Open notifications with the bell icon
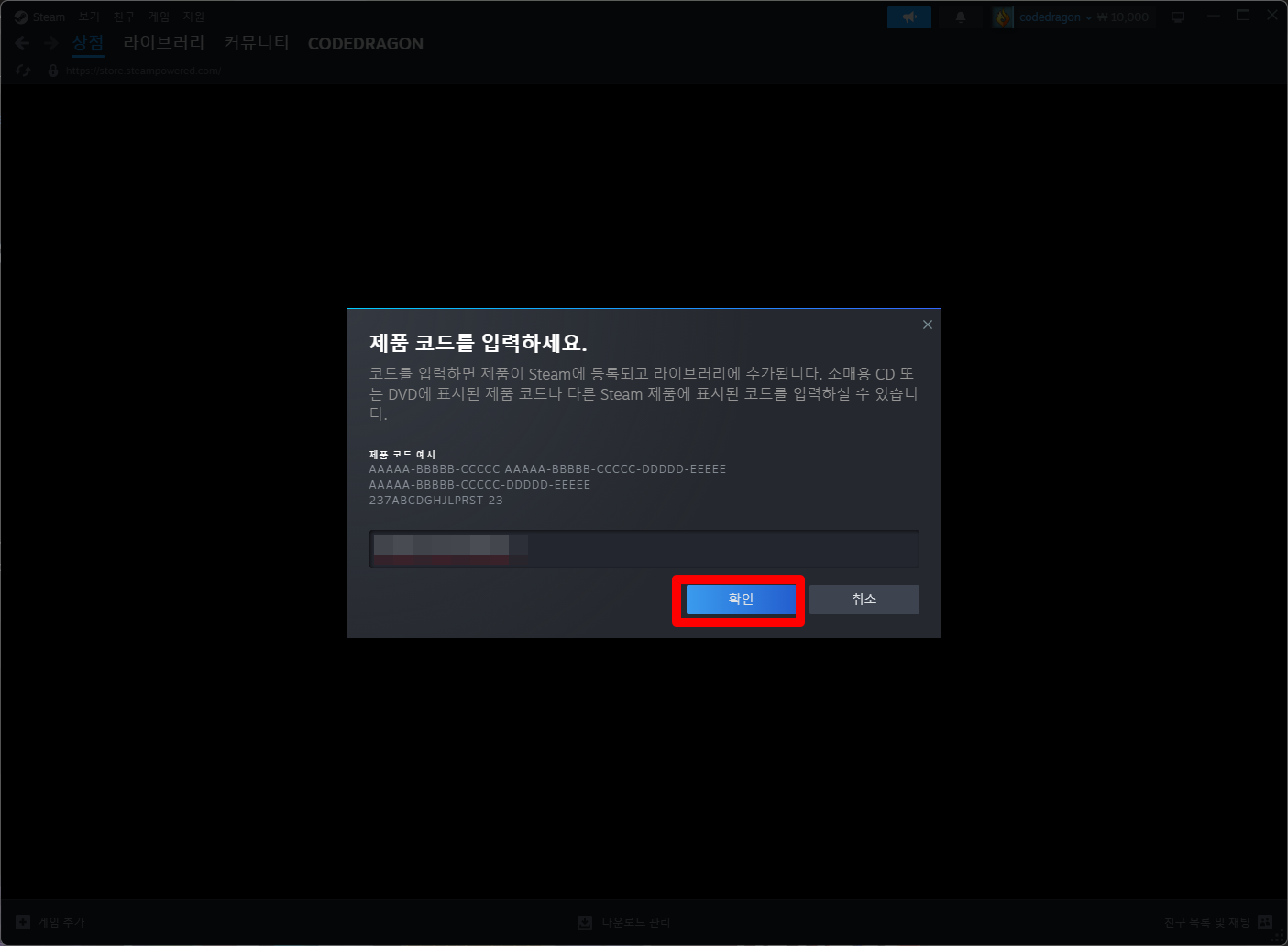Image resolution: width=1288 pixels, height=946 pixels. tap(961, 17)
